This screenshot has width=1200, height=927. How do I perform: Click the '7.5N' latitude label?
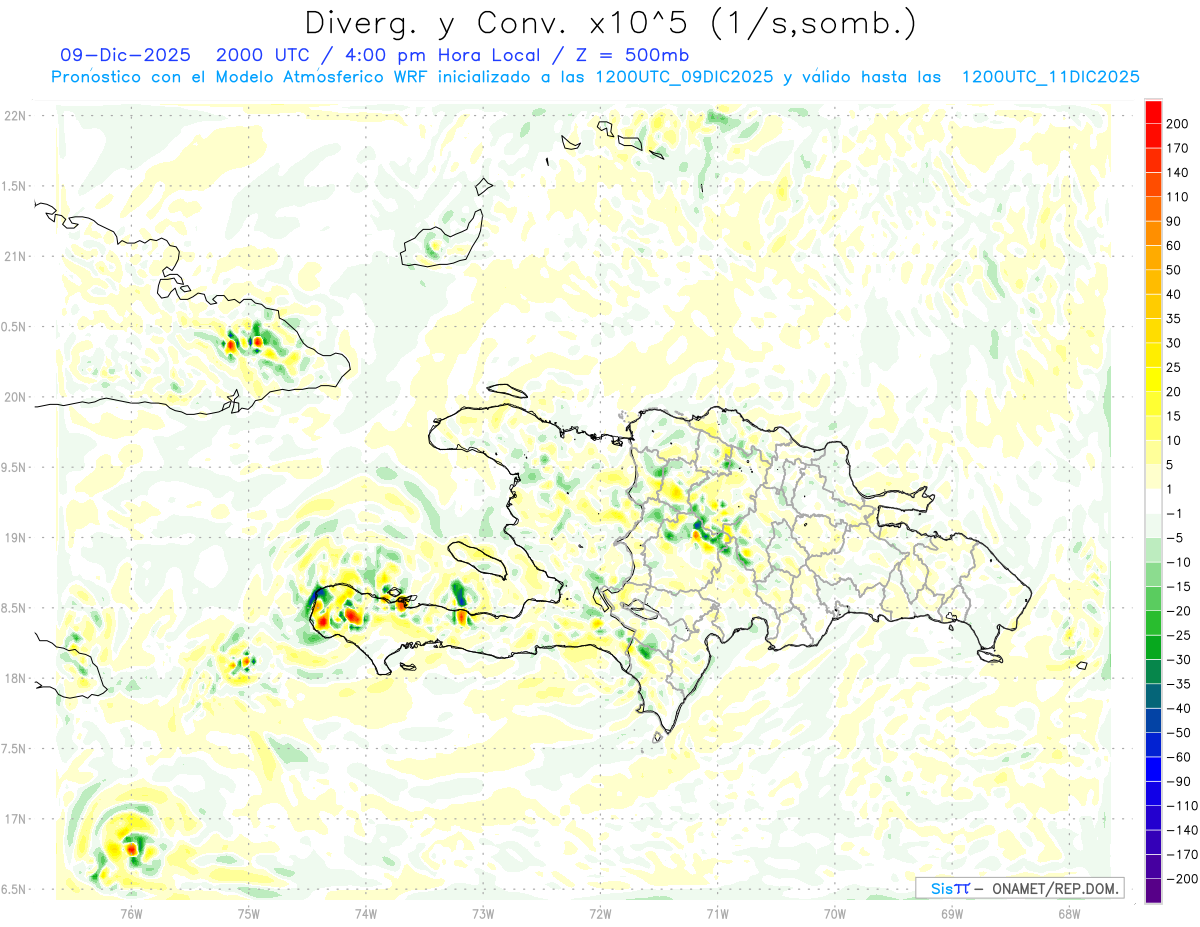pyautogui.click(x=13, y=749)
